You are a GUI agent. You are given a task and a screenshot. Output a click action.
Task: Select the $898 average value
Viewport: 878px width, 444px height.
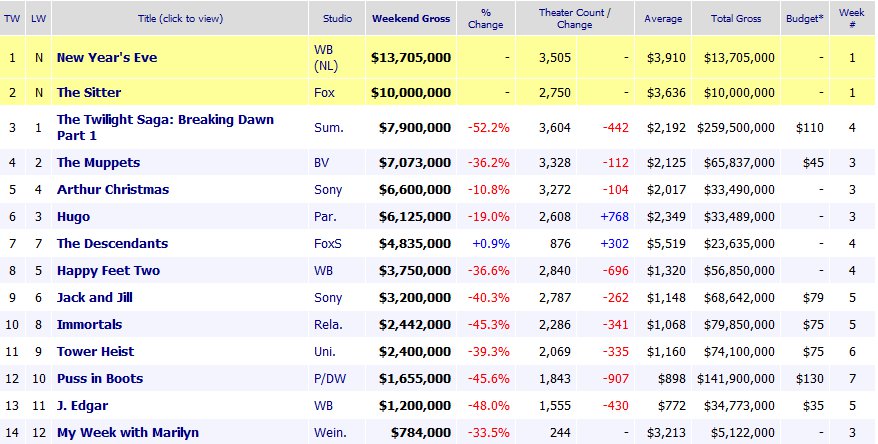(671, 379)
